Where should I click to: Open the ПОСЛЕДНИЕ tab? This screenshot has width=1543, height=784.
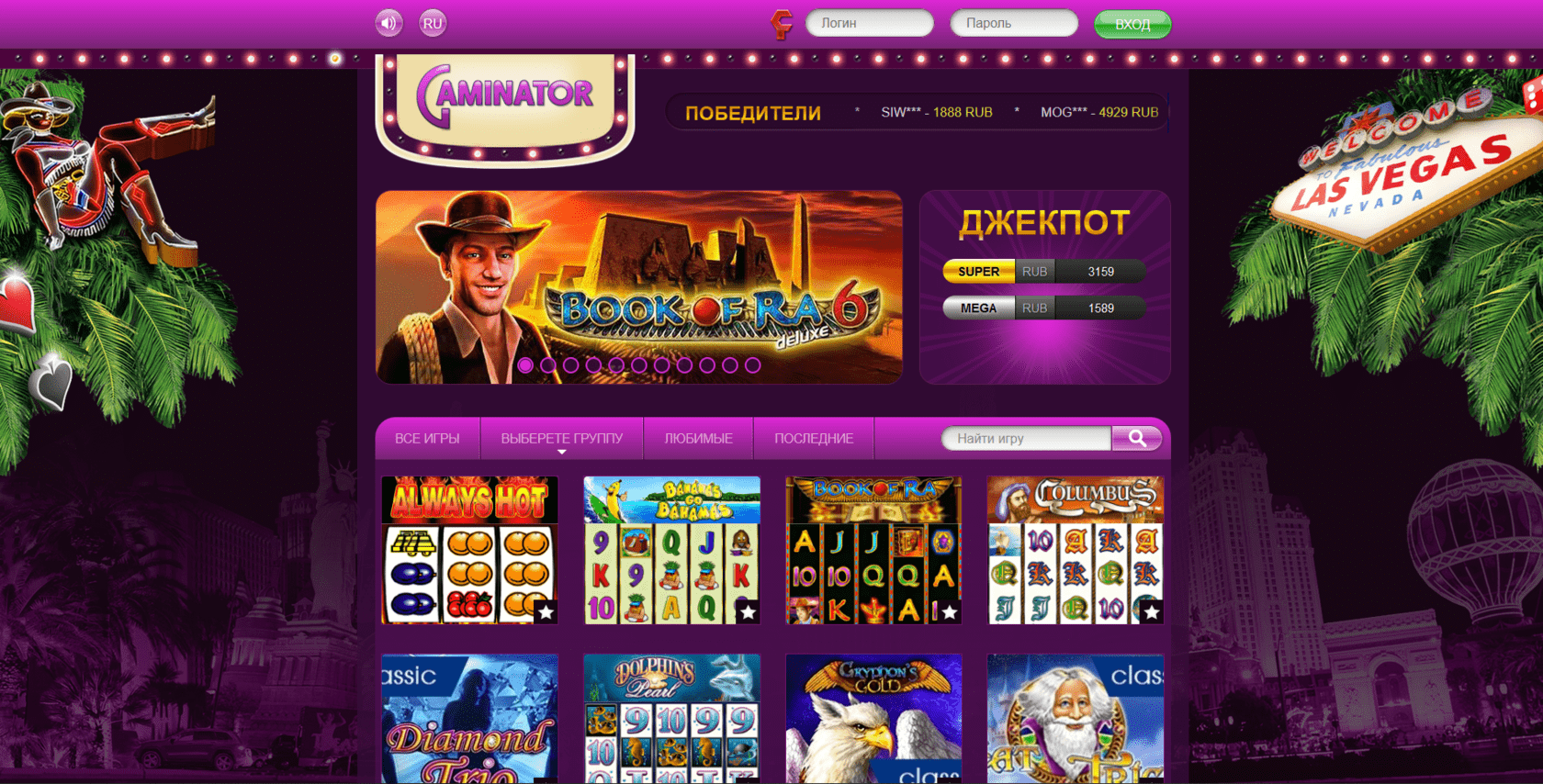click(814, 439)
